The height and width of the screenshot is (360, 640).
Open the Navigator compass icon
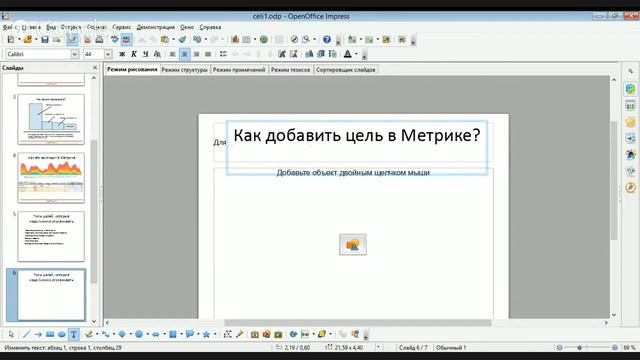click(294, 40)
